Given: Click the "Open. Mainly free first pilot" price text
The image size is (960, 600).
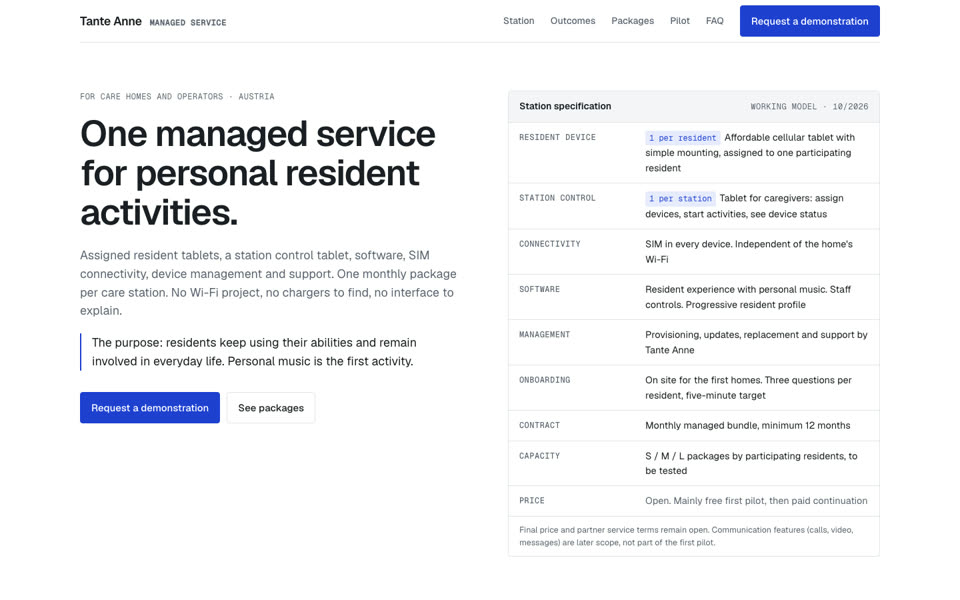Looking at the screenshot, I should point(756,501).
